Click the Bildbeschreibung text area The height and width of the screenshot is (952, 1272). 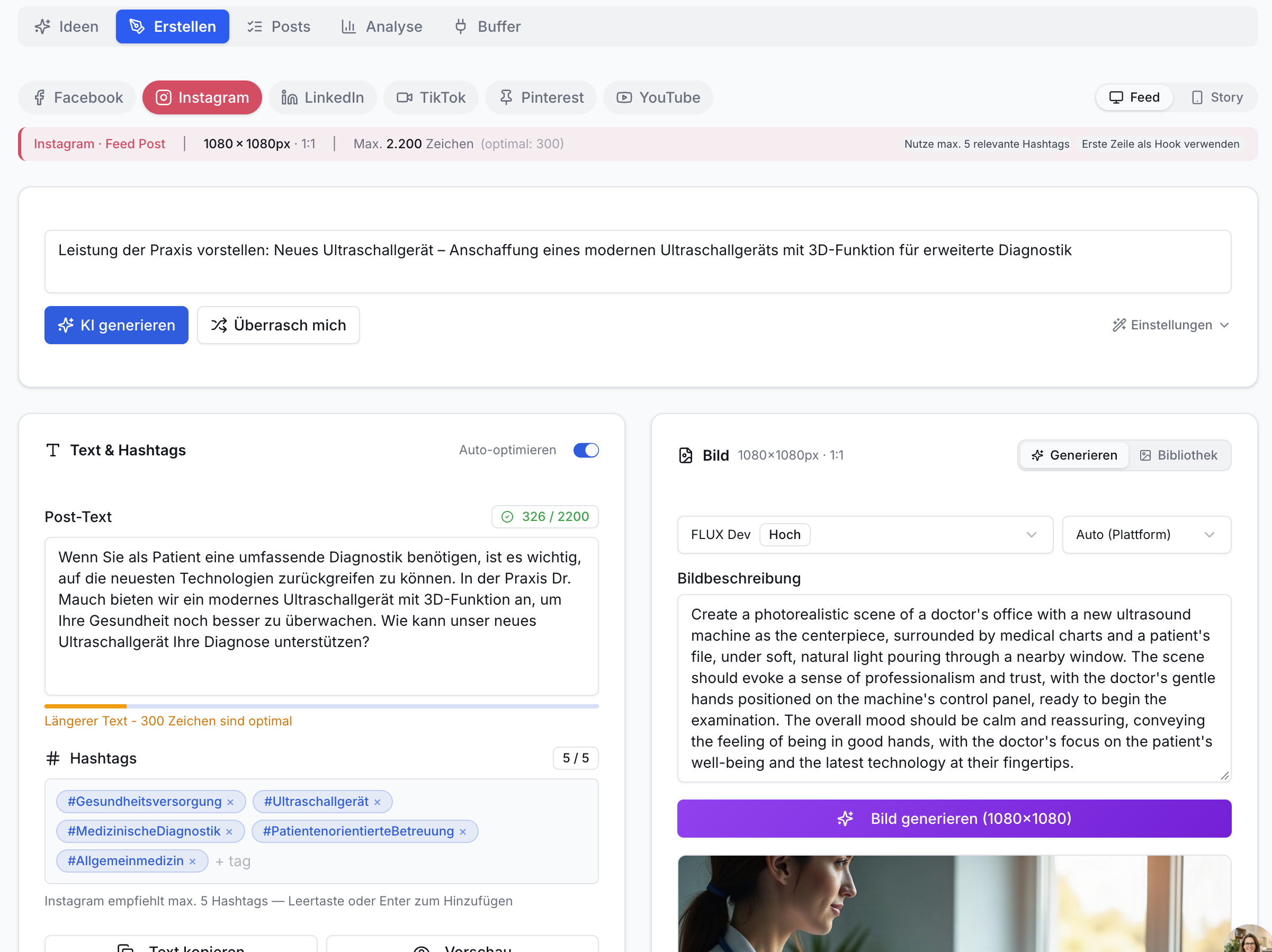pos(954,688)
